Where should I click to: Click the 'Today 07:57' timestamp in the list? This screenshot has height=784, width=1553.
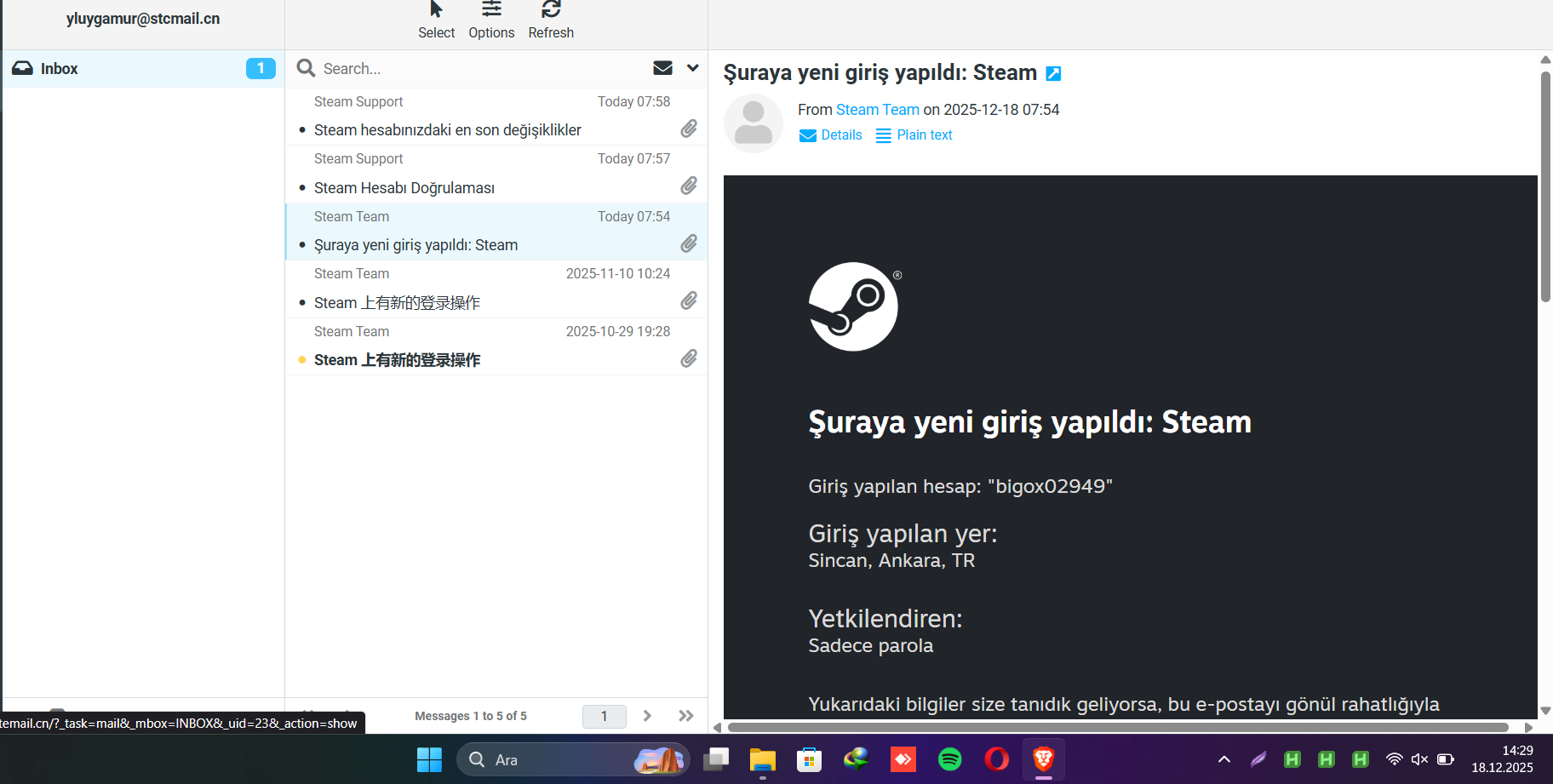(633, 158)
